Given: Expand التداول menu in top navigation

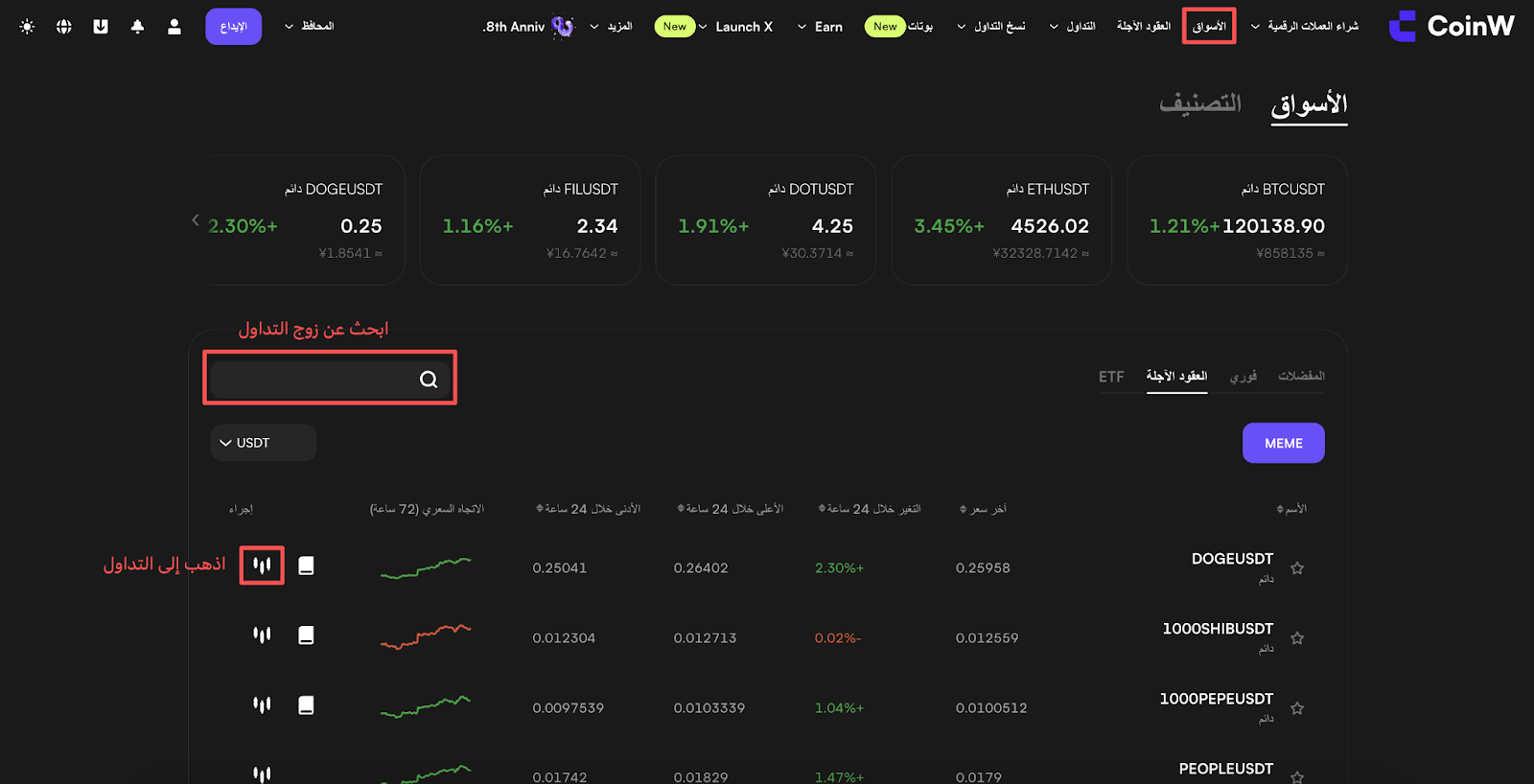Looking at the screenshot, I should click(1073, 27).
